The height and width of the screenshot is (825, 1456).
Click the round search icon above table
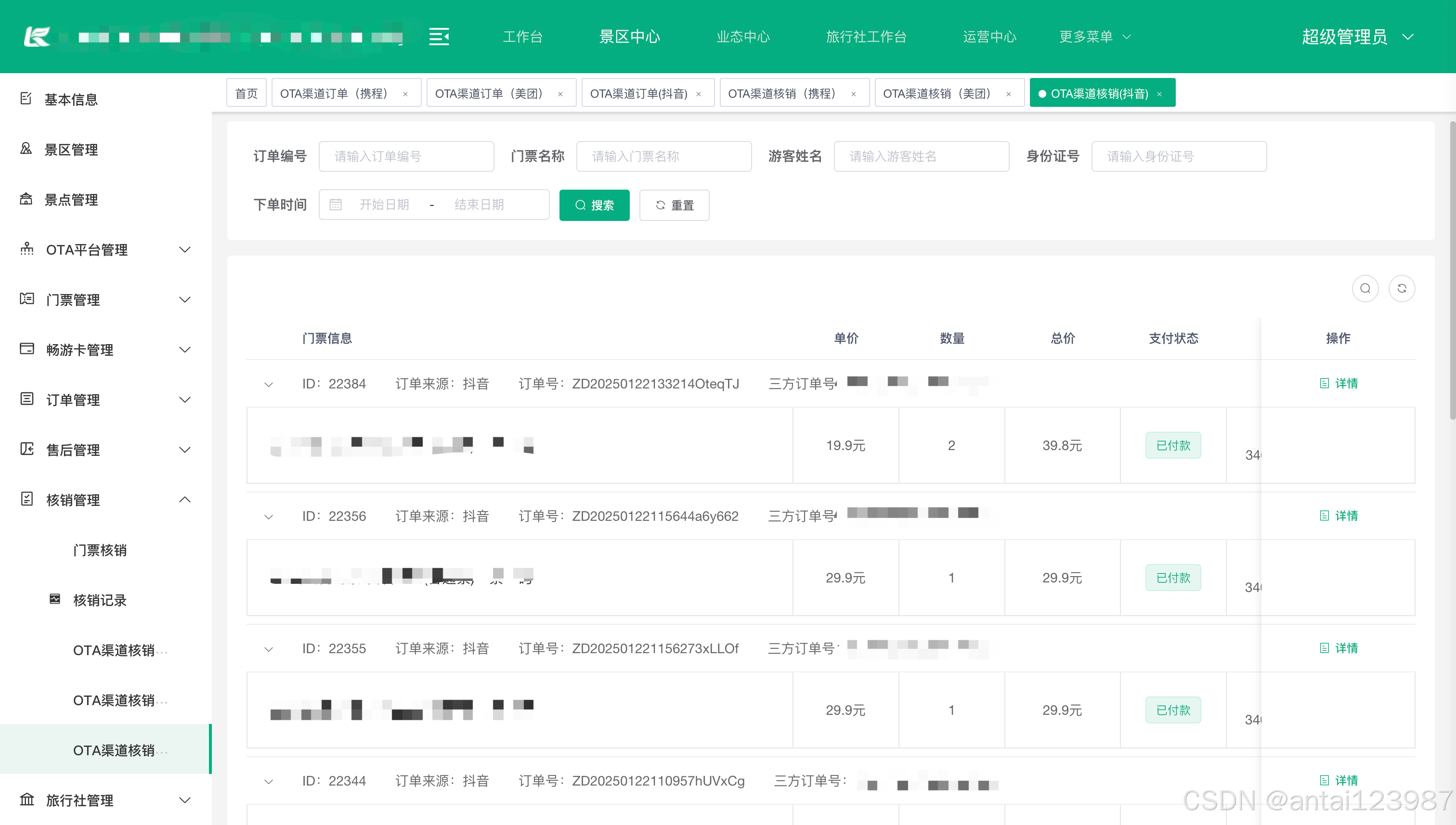[1365, 288]
